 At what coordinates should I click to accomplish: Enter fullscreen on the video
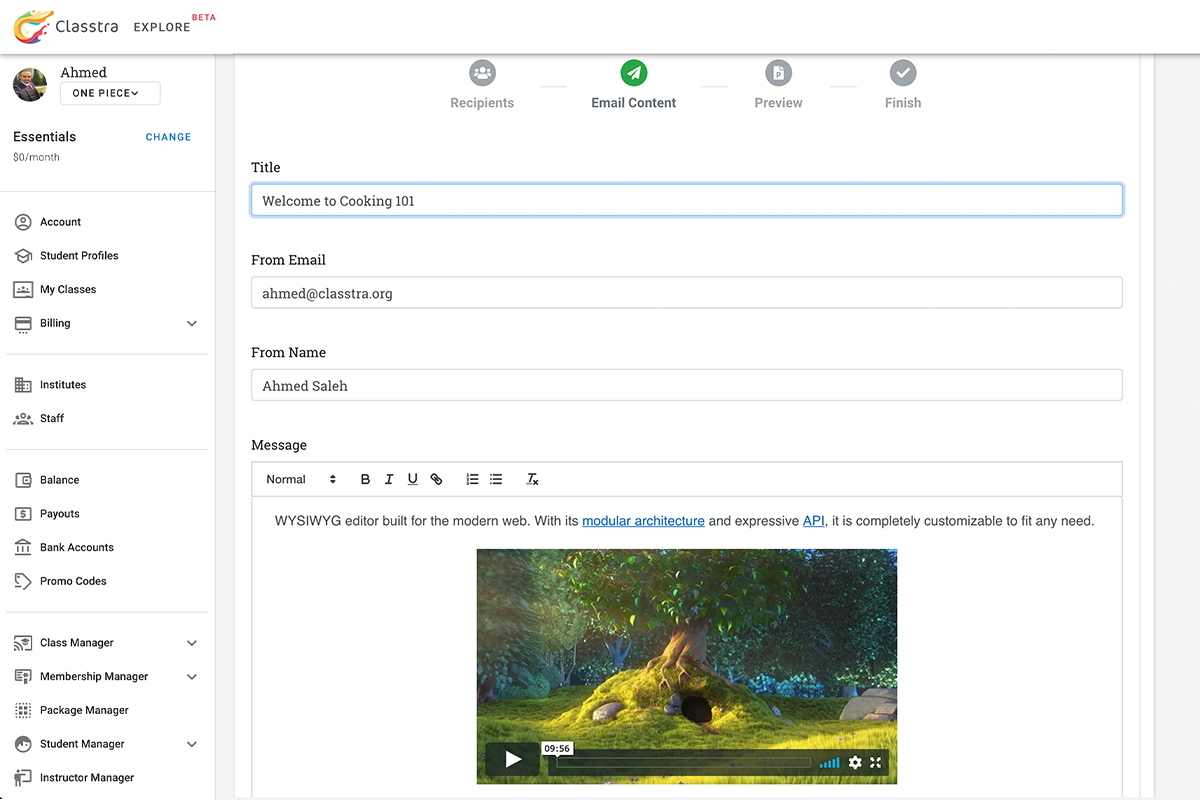tap(876, 762)
